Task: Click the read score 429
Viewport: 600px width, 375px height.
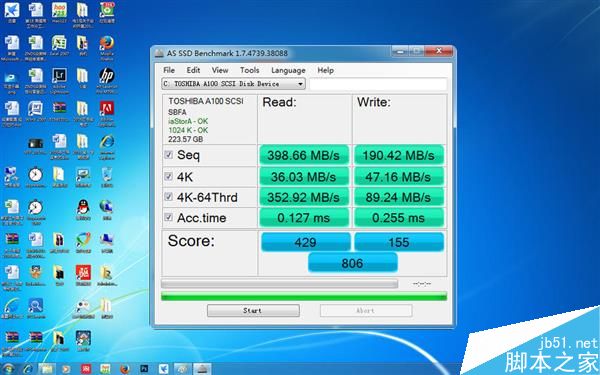Action: coord(305,242)
